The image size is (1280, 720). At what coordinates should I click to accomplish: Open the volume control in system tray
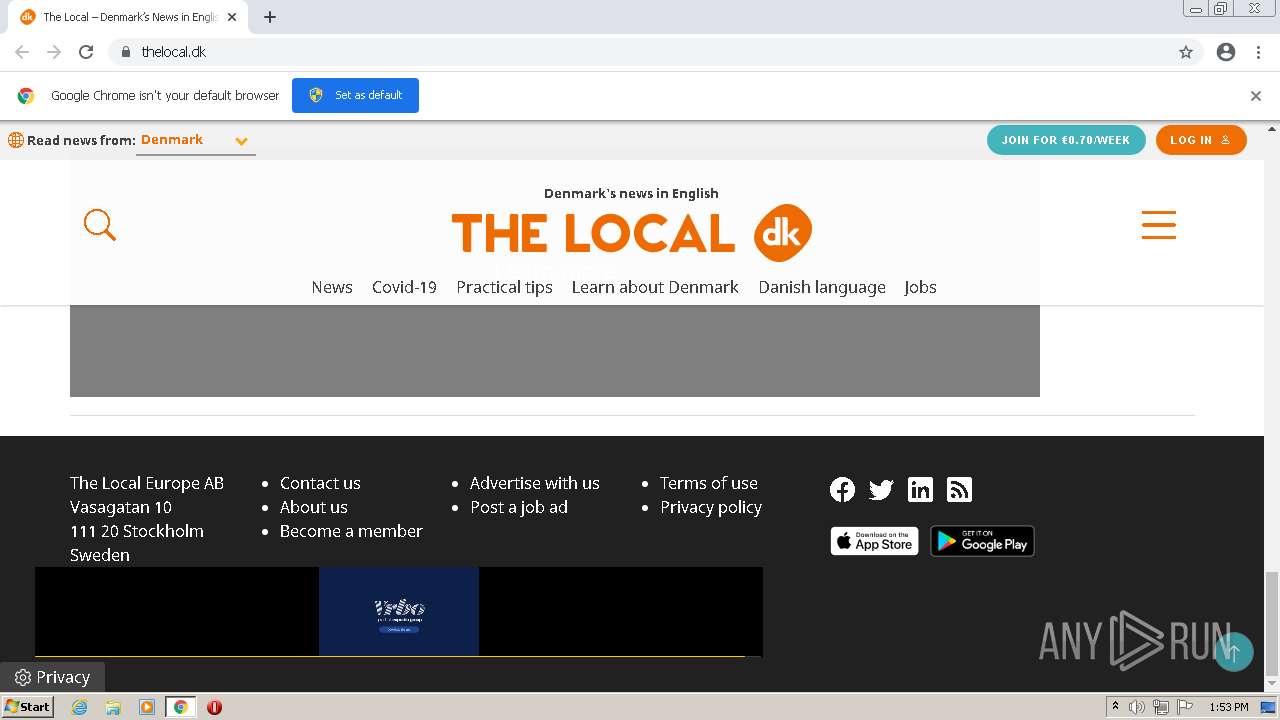(1137, 707)
